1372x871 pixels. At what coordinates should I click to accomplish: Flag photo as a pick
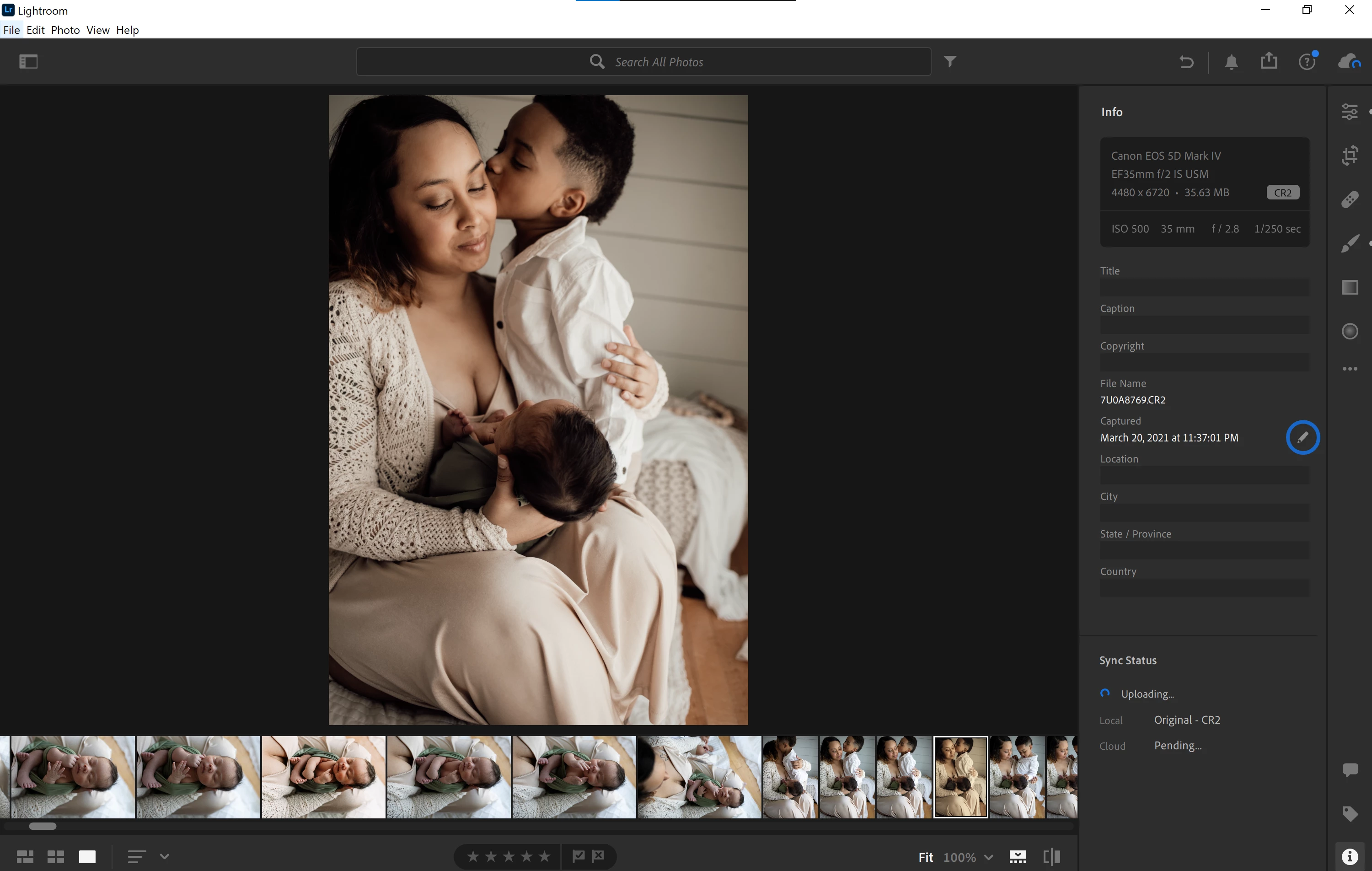click(579, 856)
